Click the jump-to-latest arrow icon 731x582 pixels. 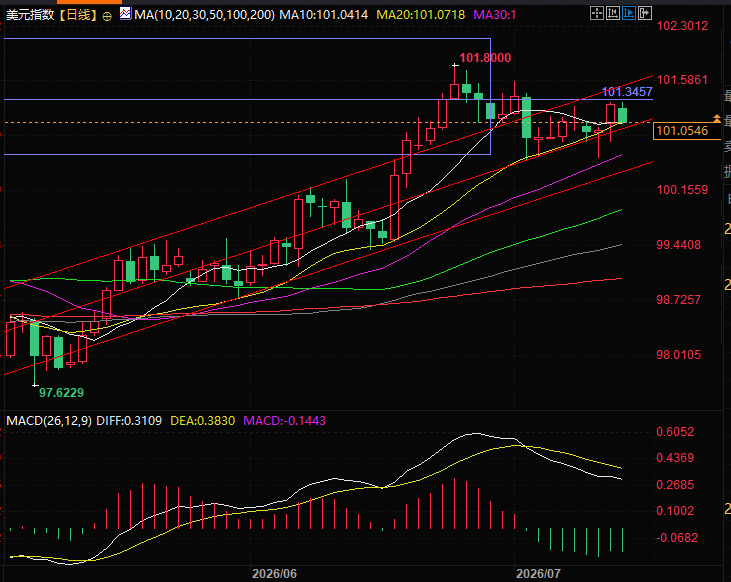[x=644, y=13]
